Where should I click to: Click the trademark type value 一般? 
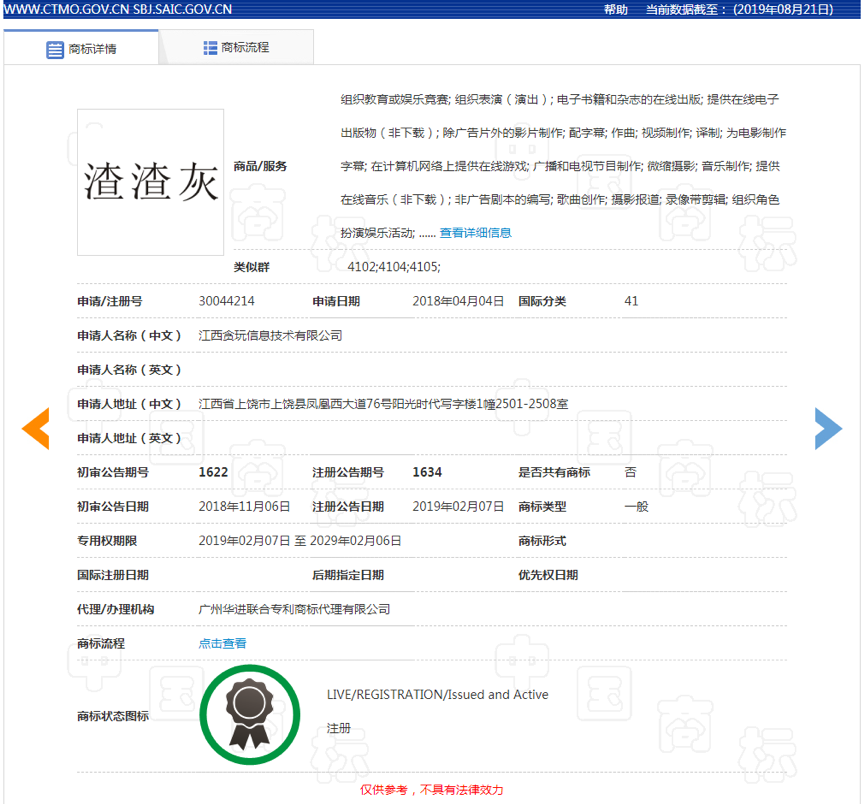point(636,506)
